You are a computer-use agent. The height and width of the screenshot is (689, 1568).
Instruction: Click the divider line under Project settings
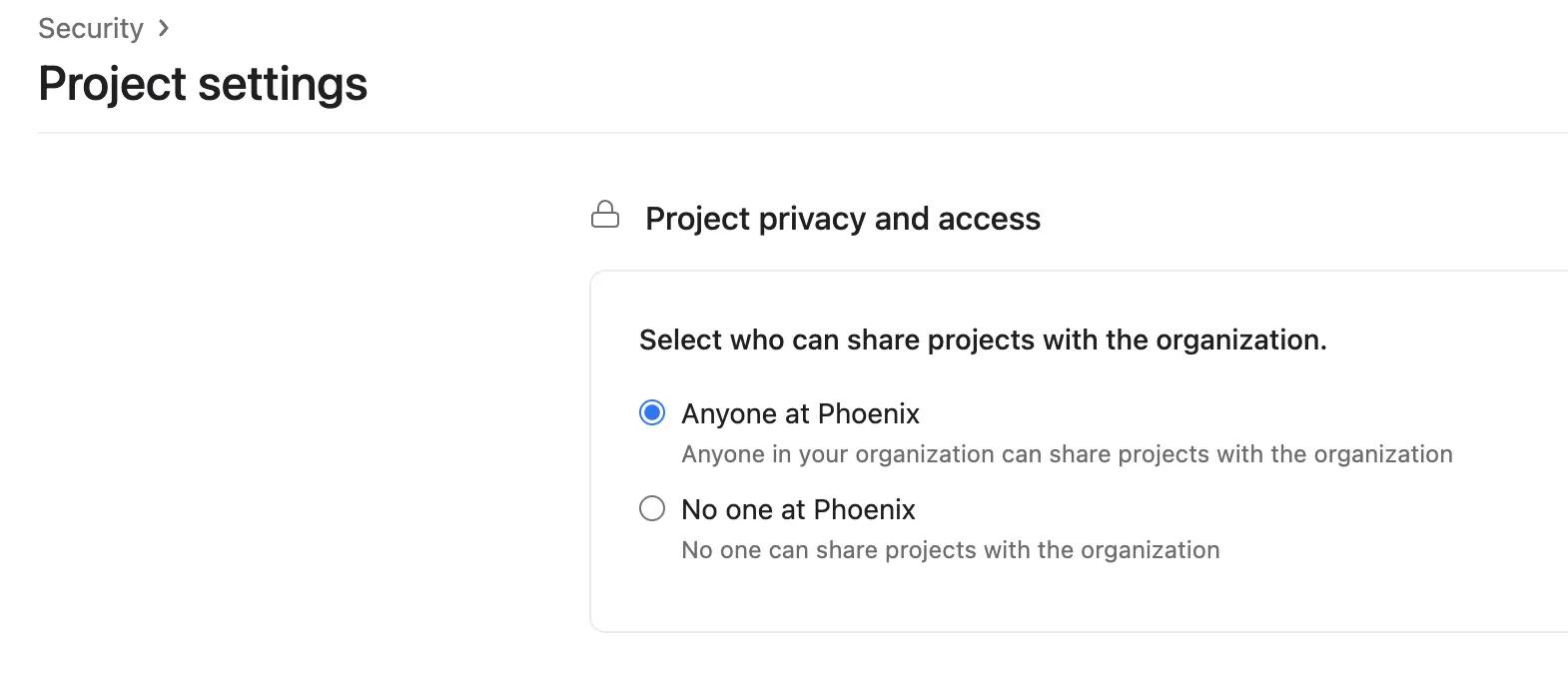799,133
